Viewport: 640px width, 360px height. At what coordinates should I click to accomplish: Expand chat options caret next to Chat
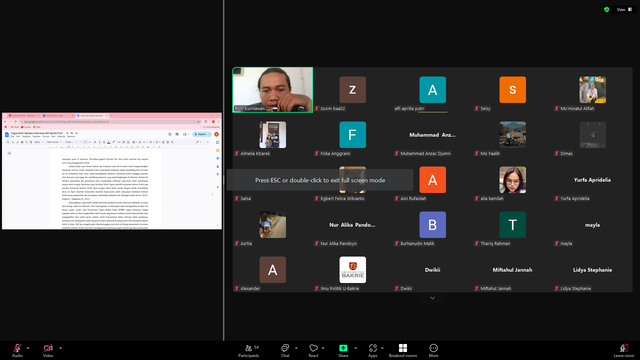tap(296, 348)
